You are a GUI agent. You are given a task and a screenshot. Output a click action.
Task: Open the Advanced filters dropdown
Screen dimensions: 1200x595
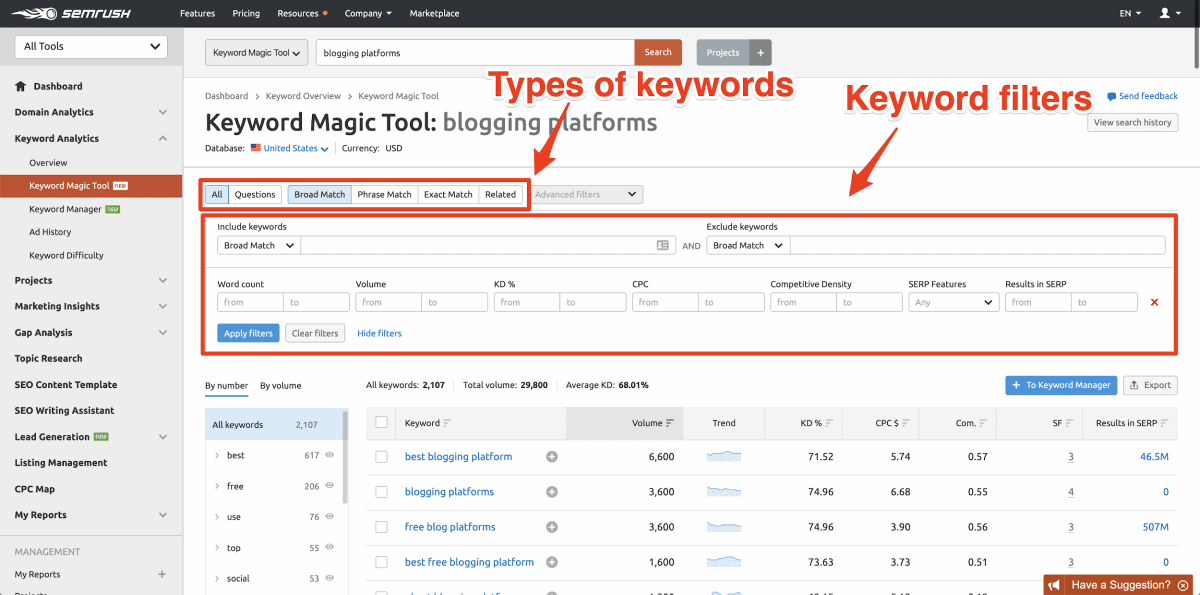point(587,194)
